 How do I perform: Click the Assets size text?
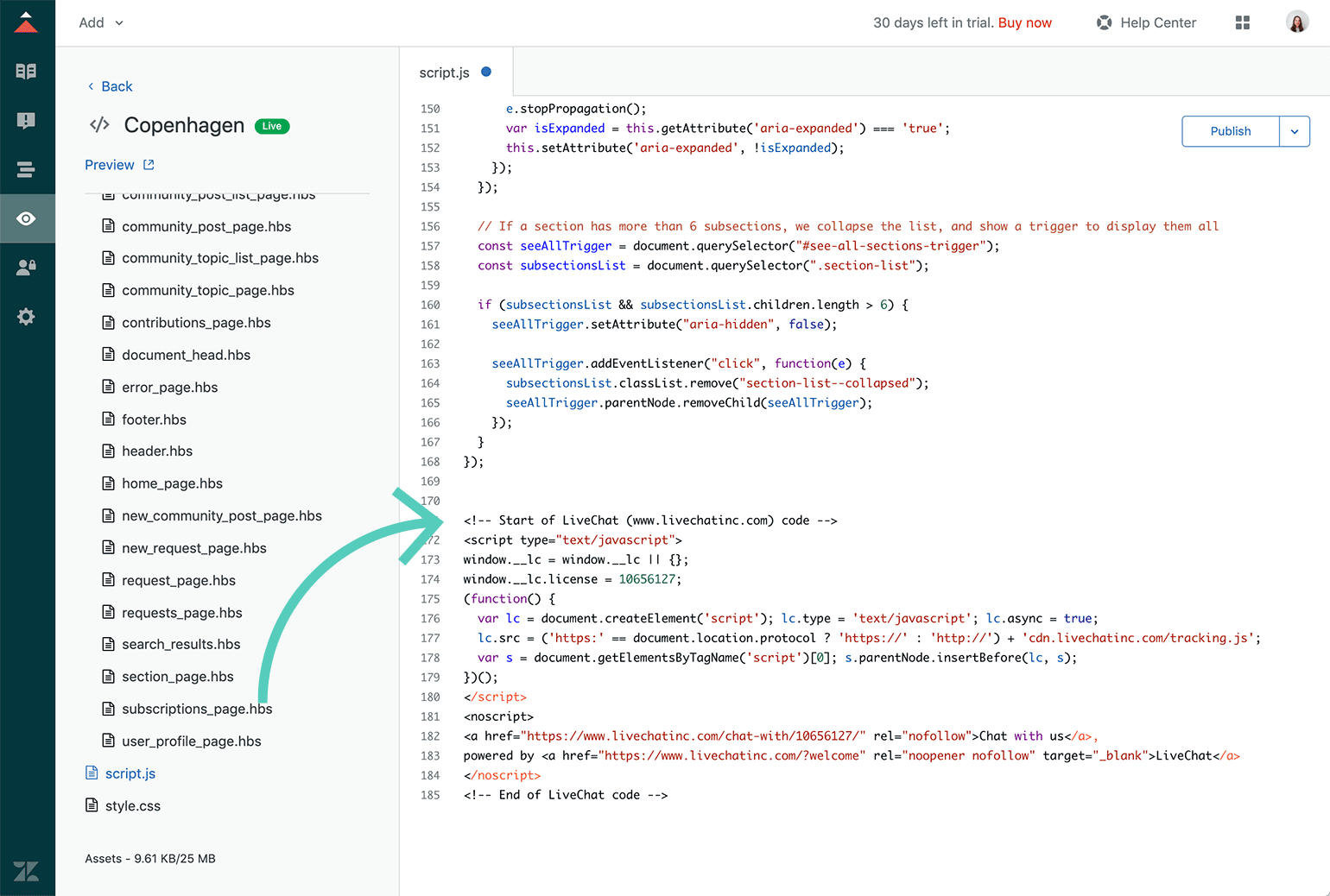coord(150,859)
